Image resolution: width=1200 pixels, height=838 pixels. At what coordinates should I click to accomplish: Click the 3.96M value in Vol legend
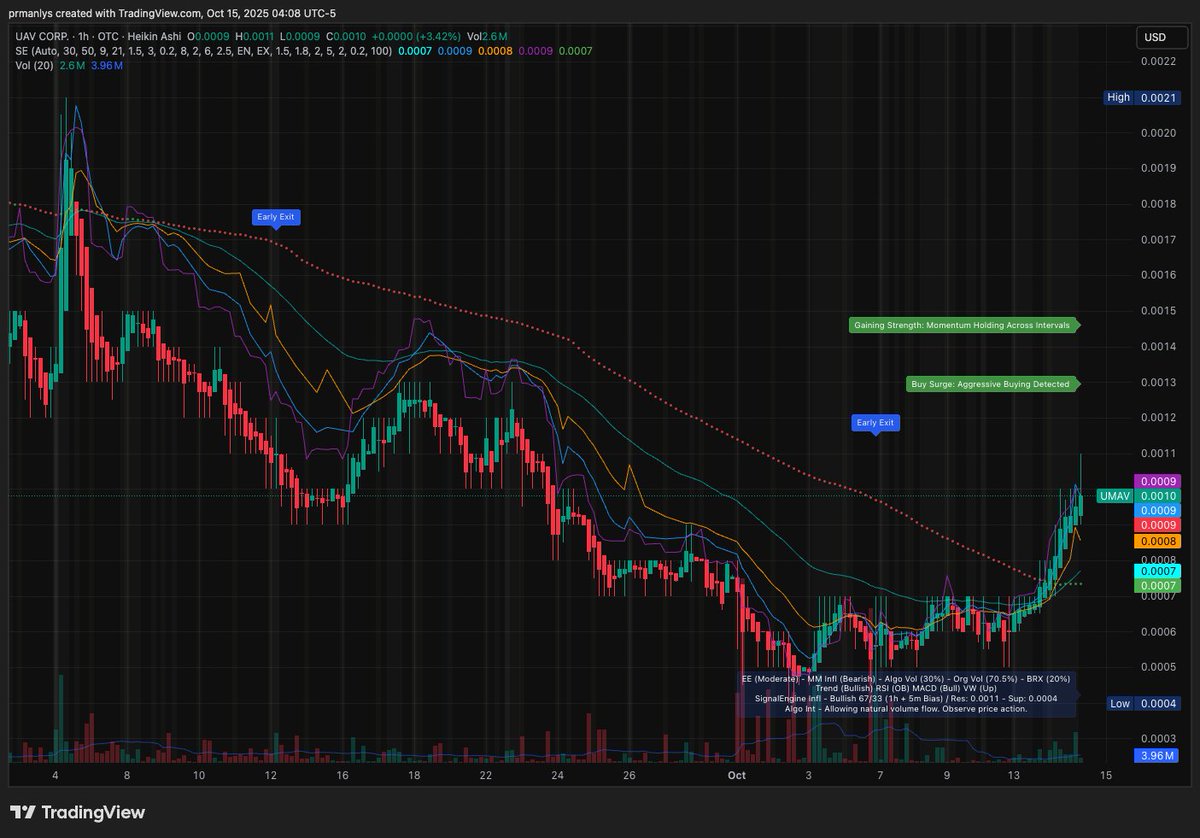(x=108, y=64)
